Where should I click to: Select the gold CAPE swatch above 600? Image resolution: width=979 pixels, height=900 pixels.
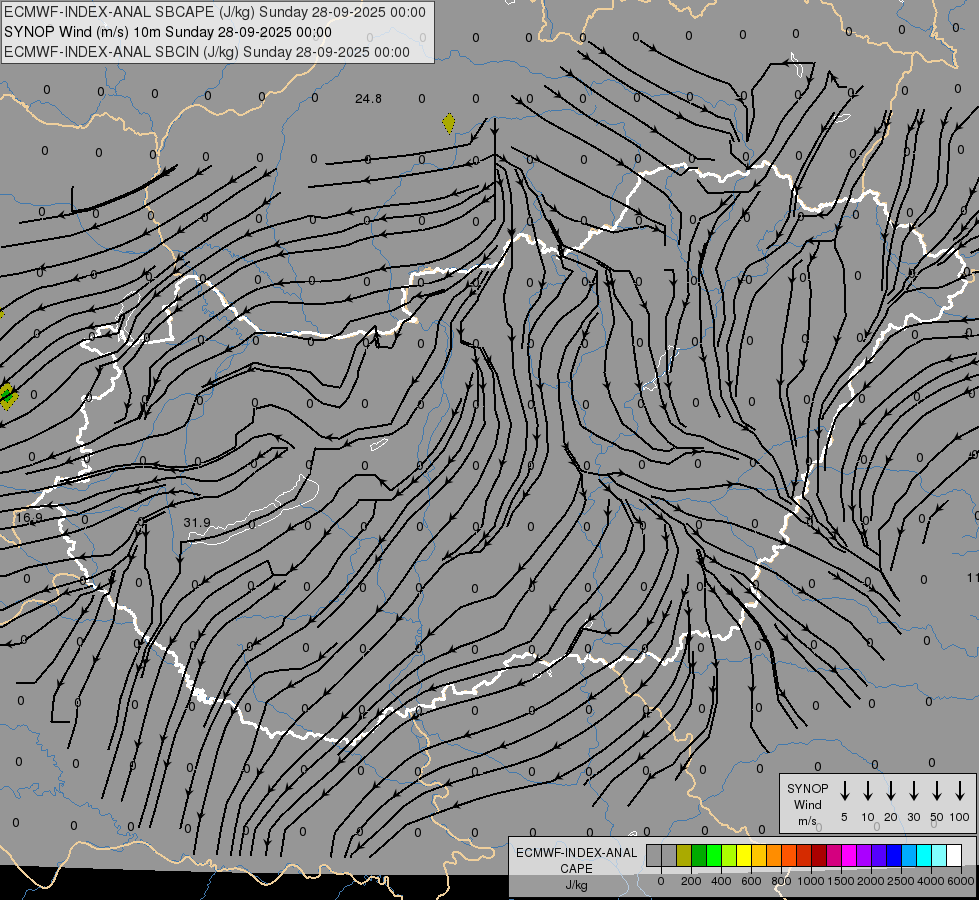coord(759,855)
